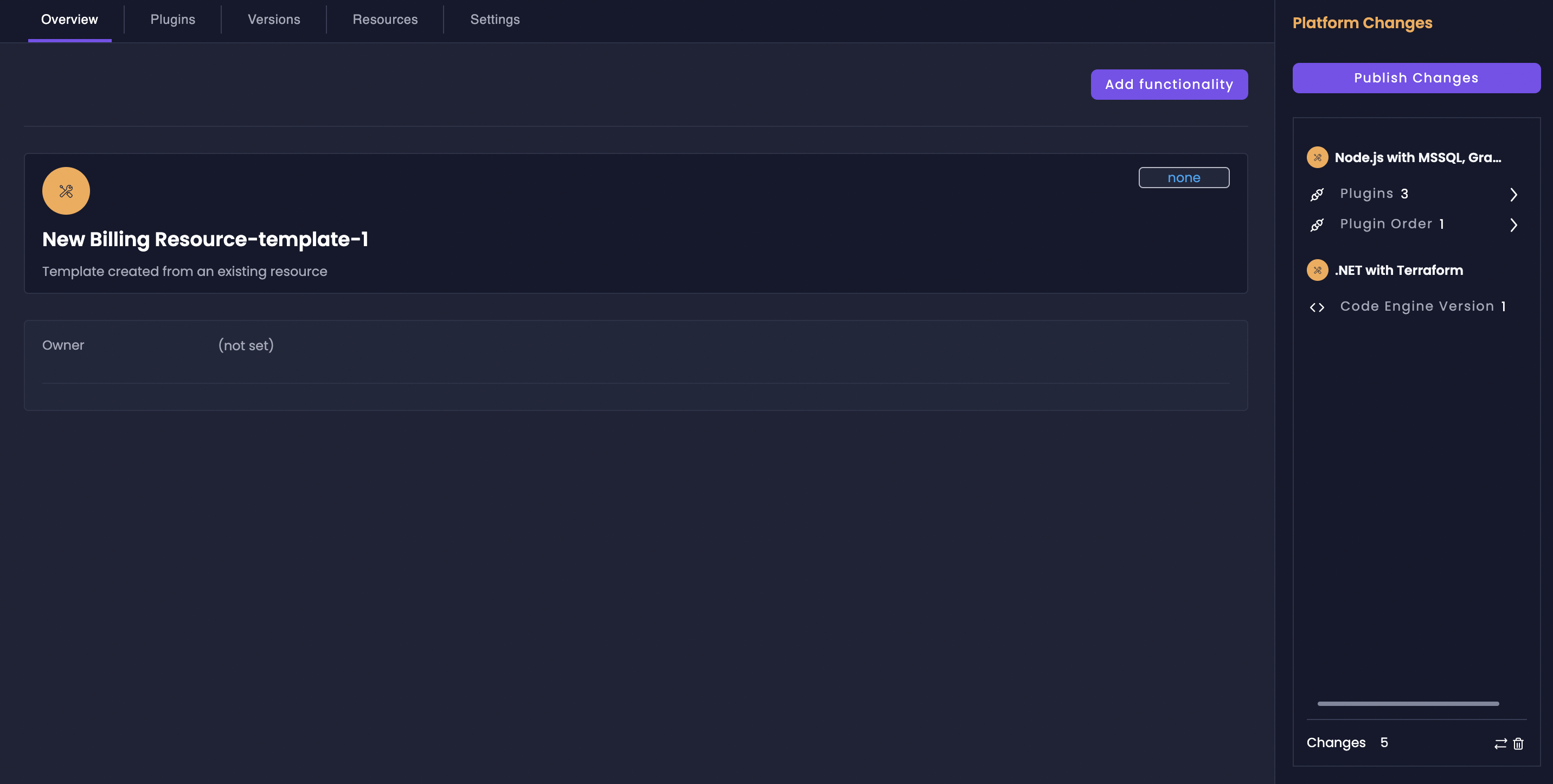Click the Add functionality button
Screen dimensions: 1553x784
coord(1169,85)
